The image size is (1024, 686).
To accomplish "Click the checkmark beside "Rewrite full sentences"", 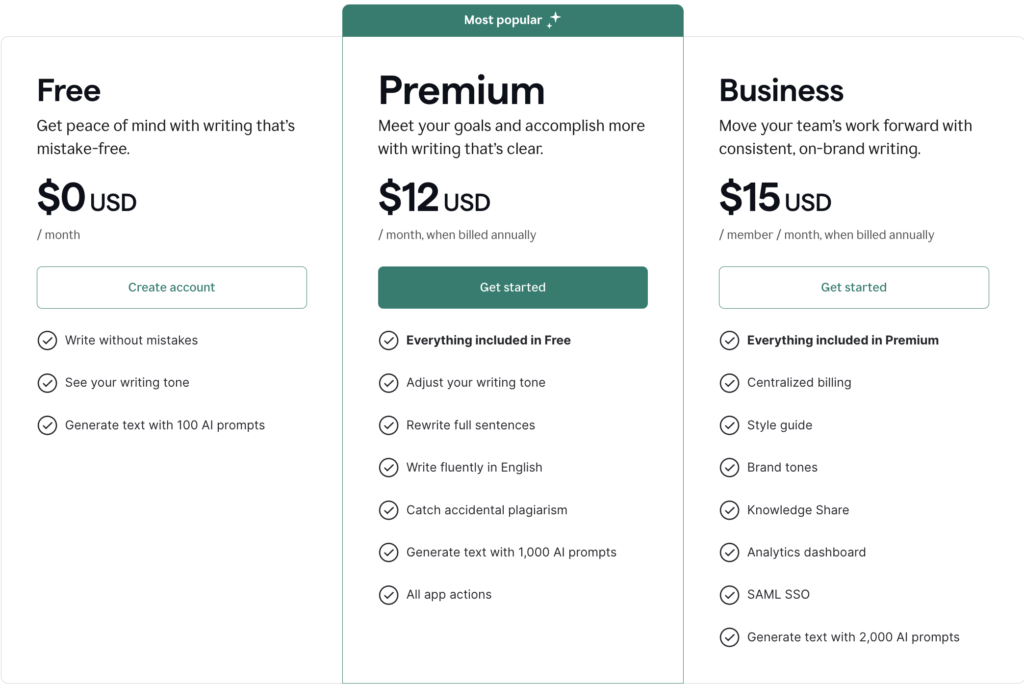I will pos(389,425).
